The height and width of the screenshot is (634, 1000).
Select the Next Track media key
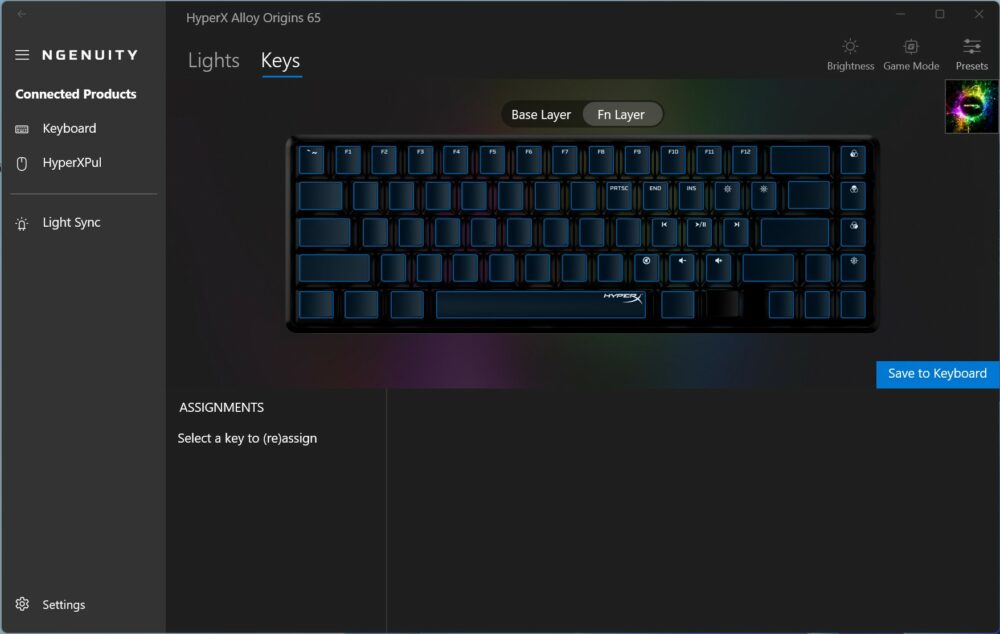(x=736, y=232)
